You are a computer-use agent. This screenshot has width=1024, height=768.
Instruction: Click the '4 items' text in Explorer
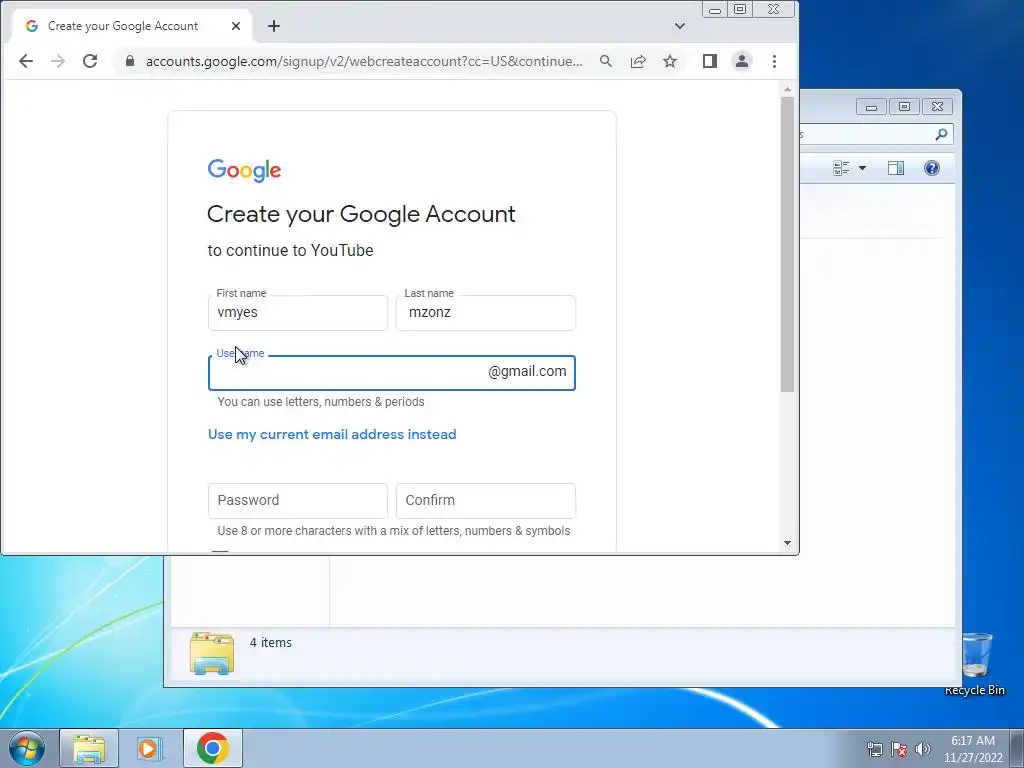point(270,643)
